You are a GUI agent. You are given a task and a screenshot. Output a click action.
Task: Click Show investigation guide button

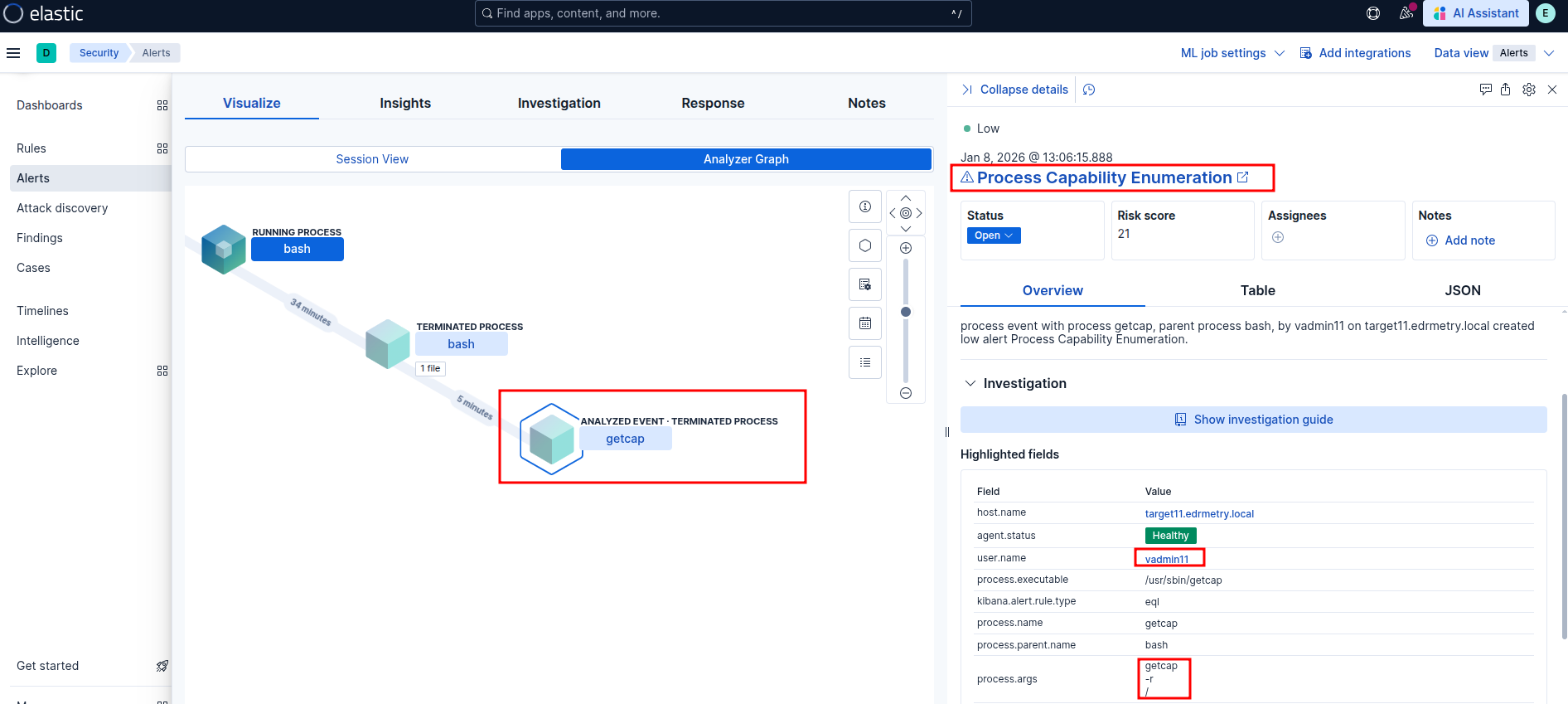[x=1253, y=420]
